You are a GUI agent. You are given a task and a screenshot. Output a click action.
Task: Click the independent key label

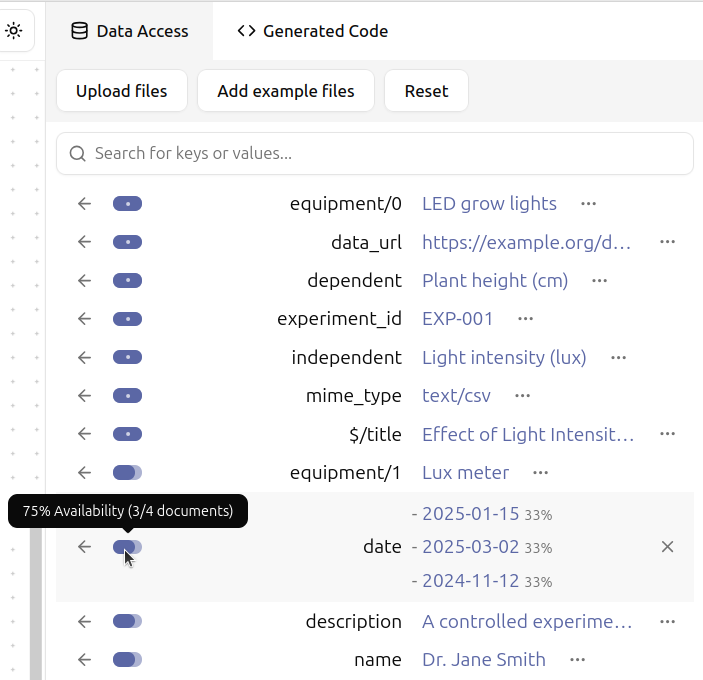point(346,357)
